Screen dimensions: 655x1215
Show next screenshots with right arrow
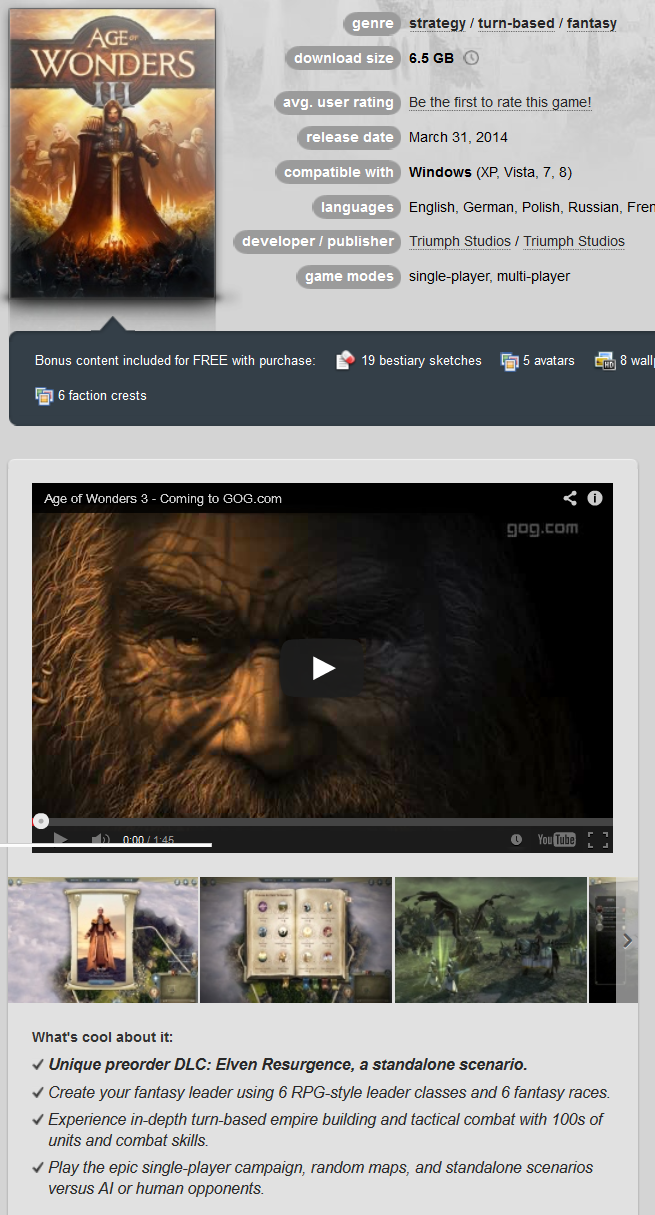[628, 940]
